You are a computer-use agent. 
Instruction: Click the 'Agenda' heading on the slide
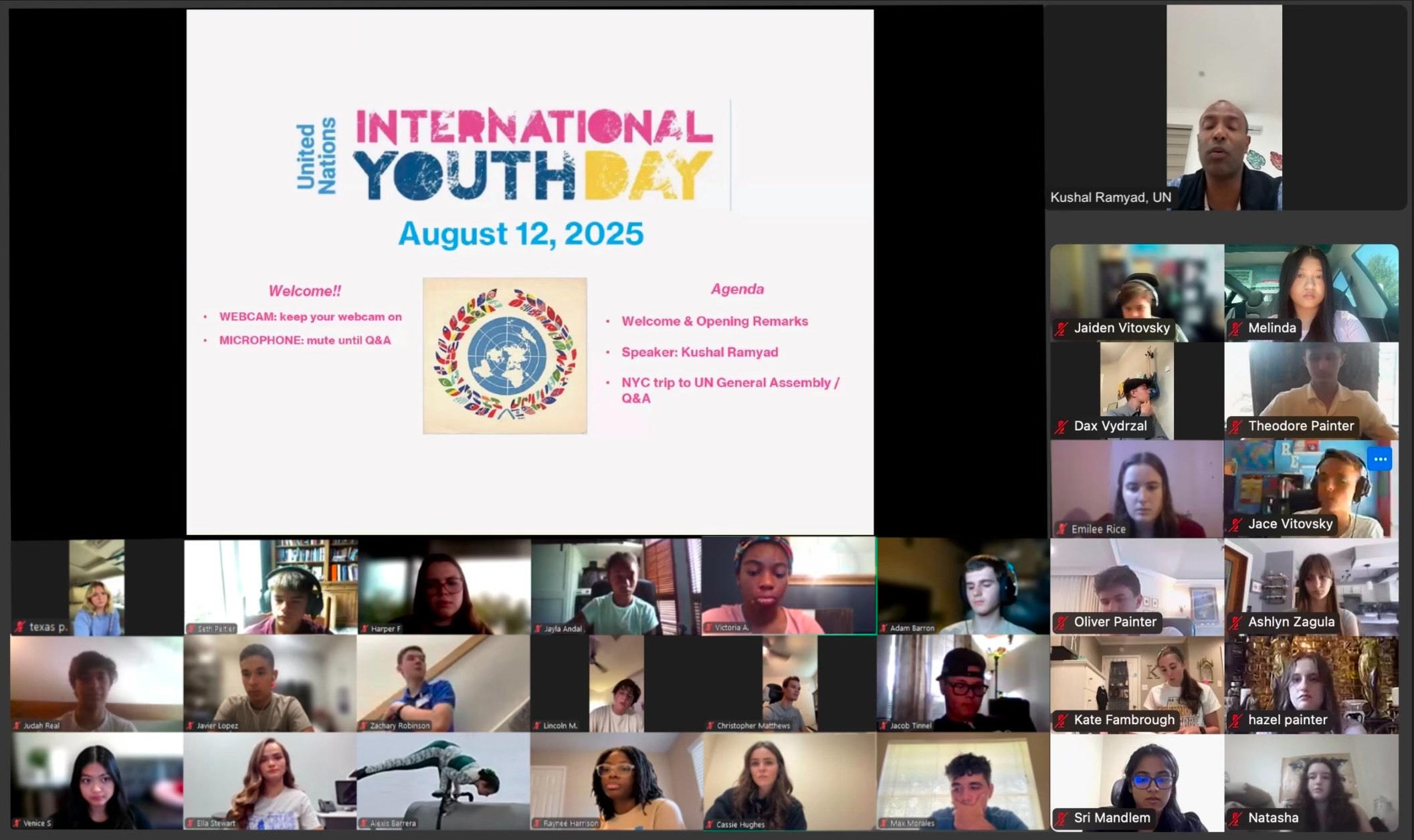tap(737, 289)
